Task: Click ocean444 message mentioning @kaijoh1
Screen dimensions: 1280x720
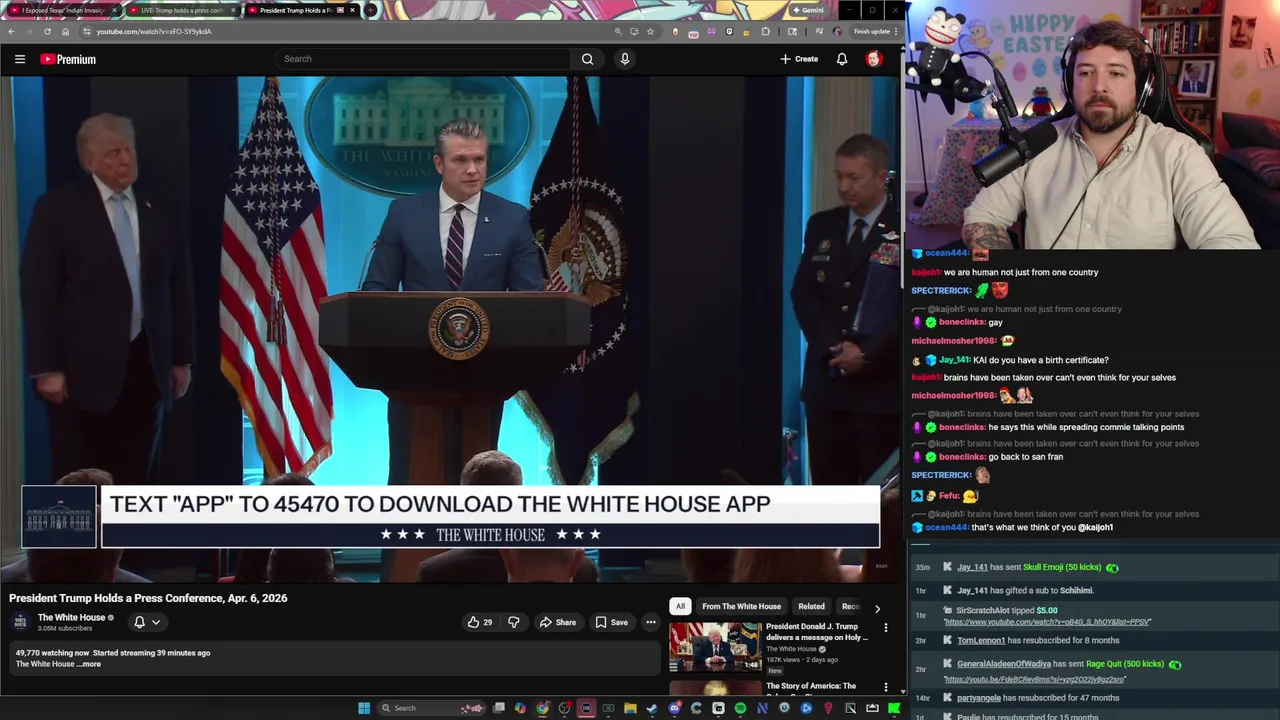Action: [x=1012, y=527]
